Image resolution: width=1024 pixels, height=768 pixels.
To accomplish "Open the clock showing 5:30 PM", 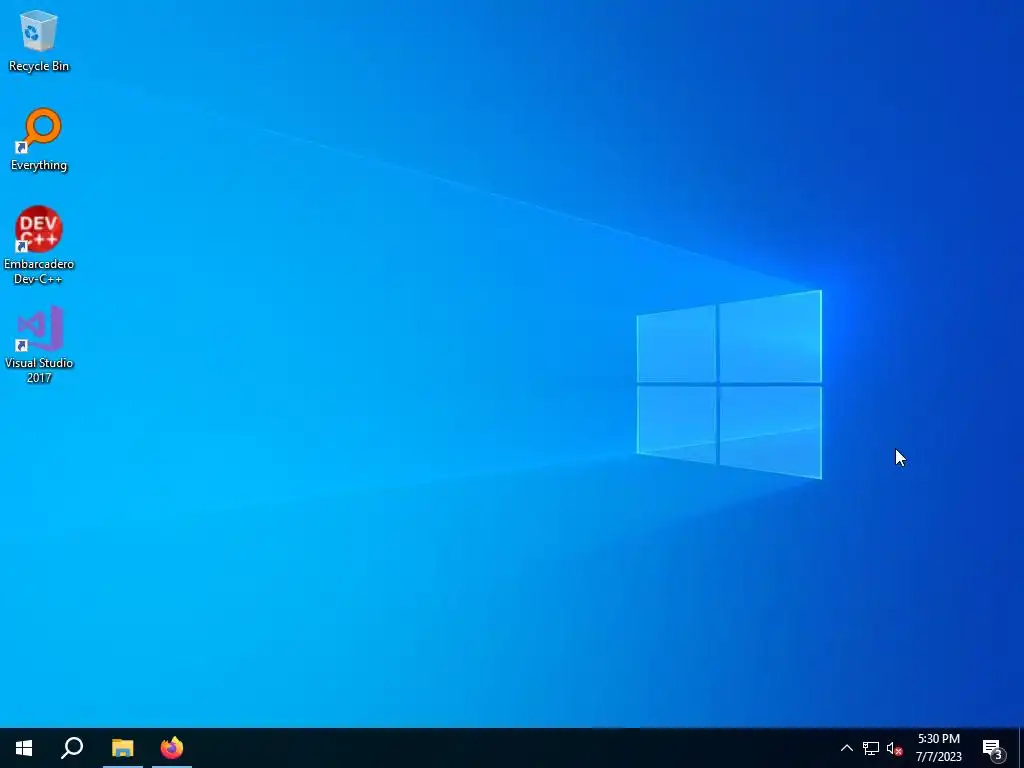I will [938, 748].
